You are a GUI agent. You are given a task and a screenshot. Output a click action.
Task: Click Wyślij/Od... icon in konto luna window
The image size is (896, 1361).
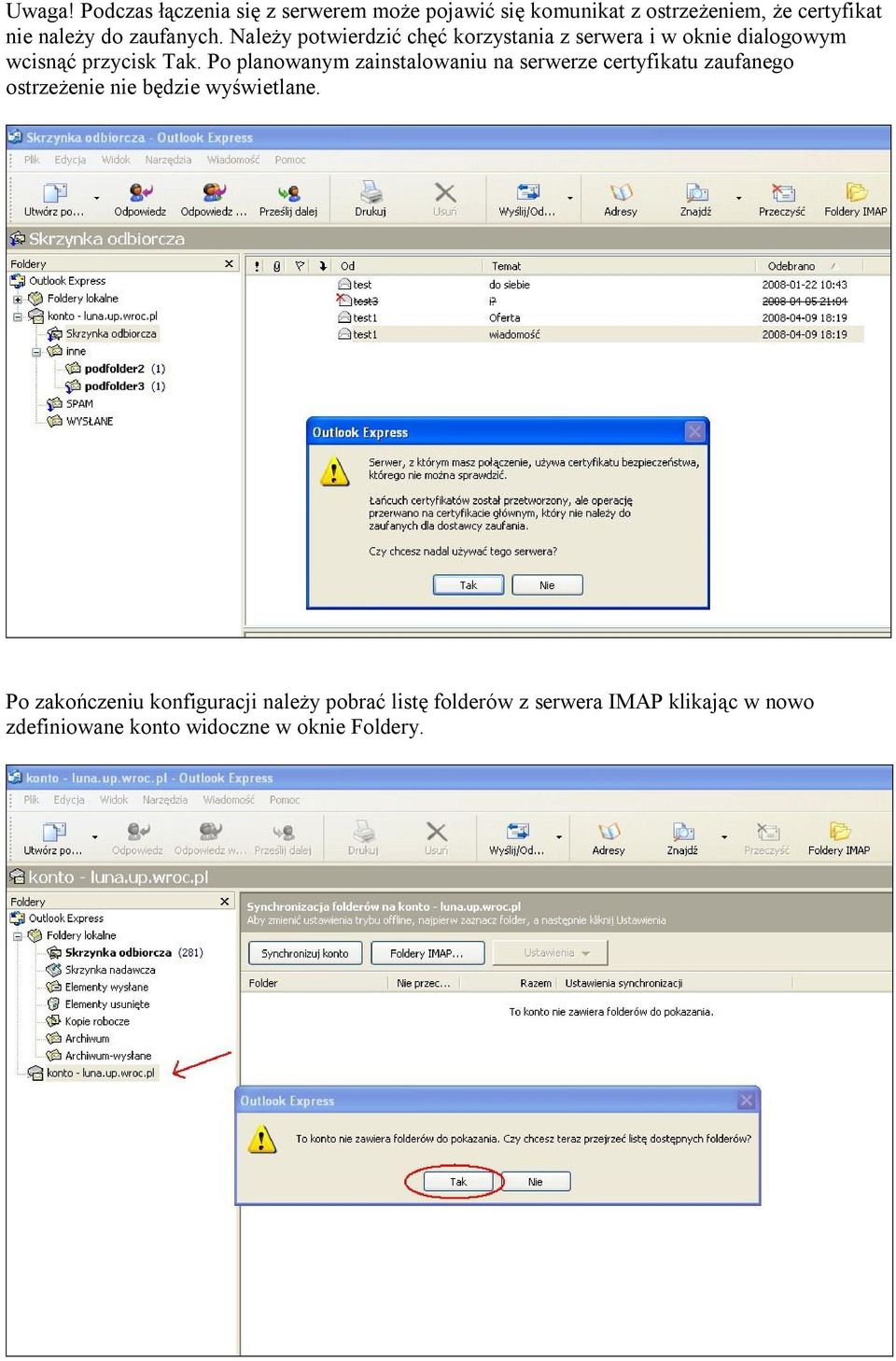click(517, 831)
